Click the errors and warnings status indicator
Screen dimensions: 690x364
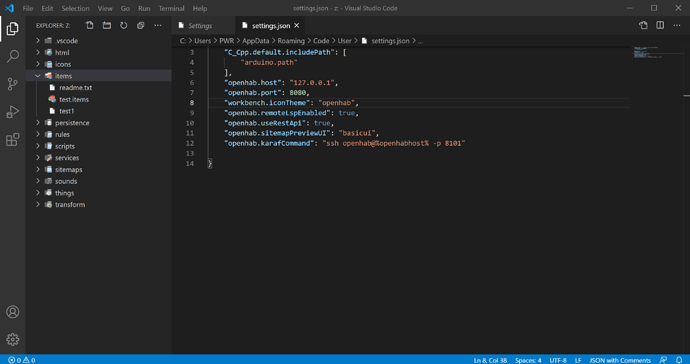pos(22,360)
